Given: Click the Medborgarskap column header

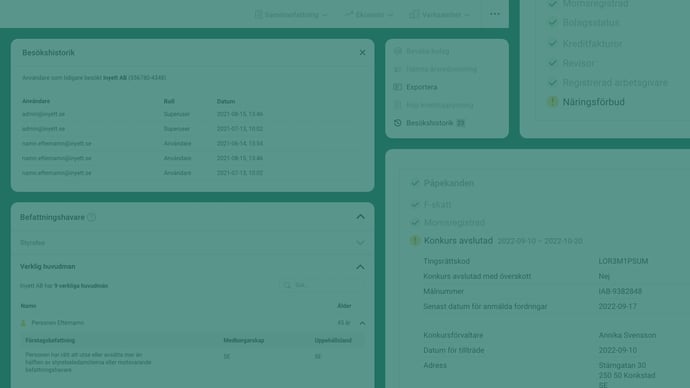Looking at the screenshot, I should (x=243, y=340).
